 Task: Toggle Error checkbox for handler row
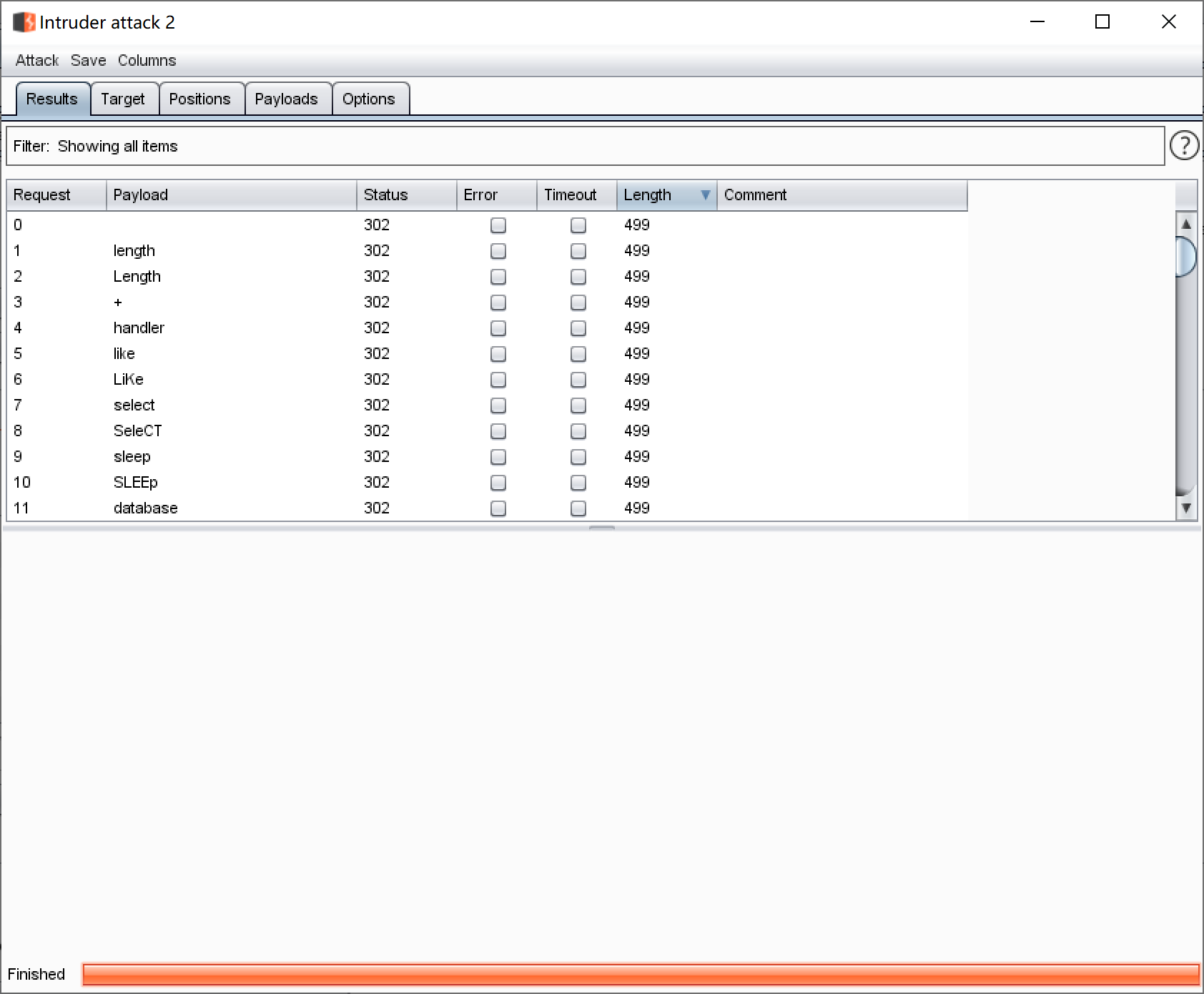(498, 328)
